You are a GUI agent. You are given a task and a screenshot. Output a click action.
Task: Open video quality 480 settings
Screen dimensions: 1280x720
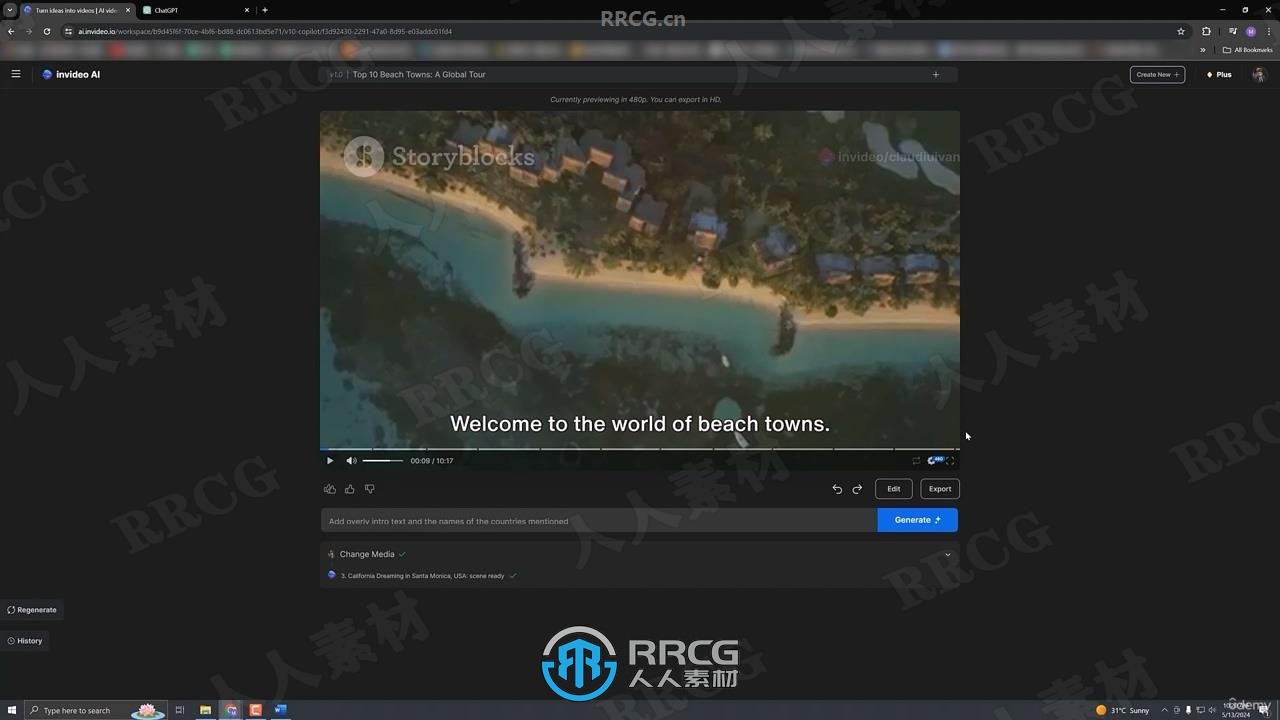pos(935,460)
